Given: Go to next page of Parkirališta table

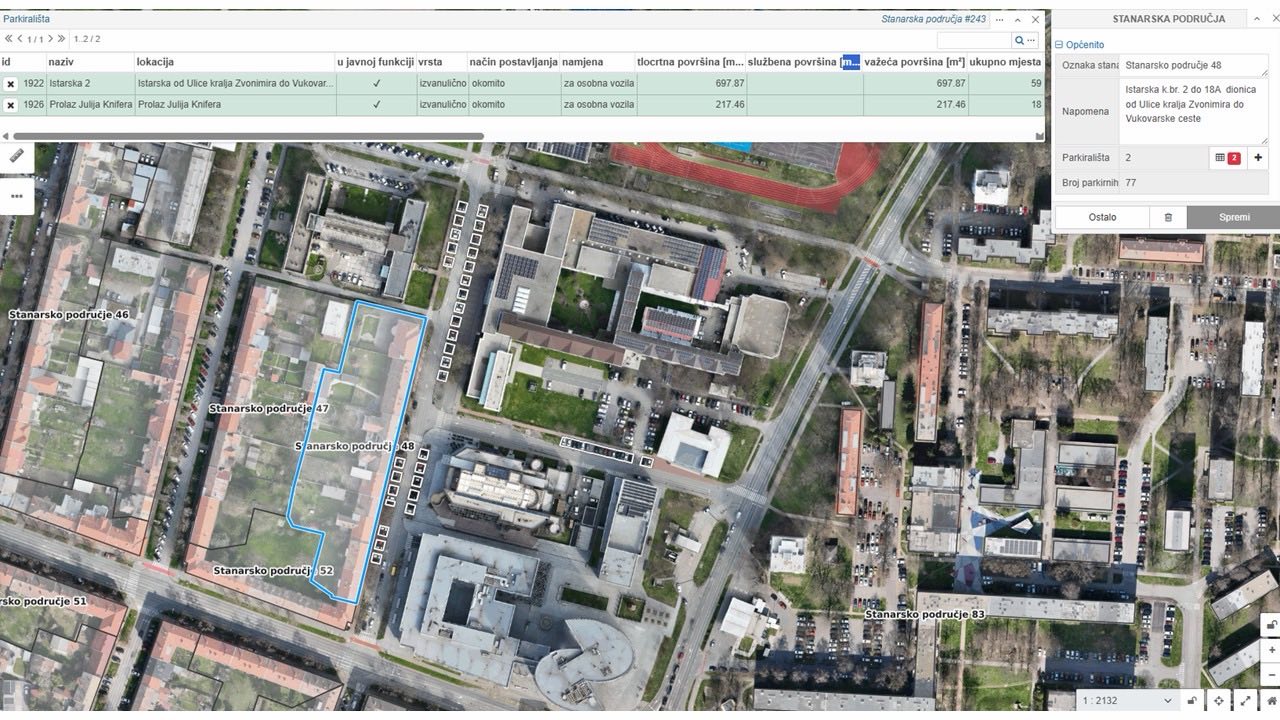Looking at the screenshot, I should 49,39.
